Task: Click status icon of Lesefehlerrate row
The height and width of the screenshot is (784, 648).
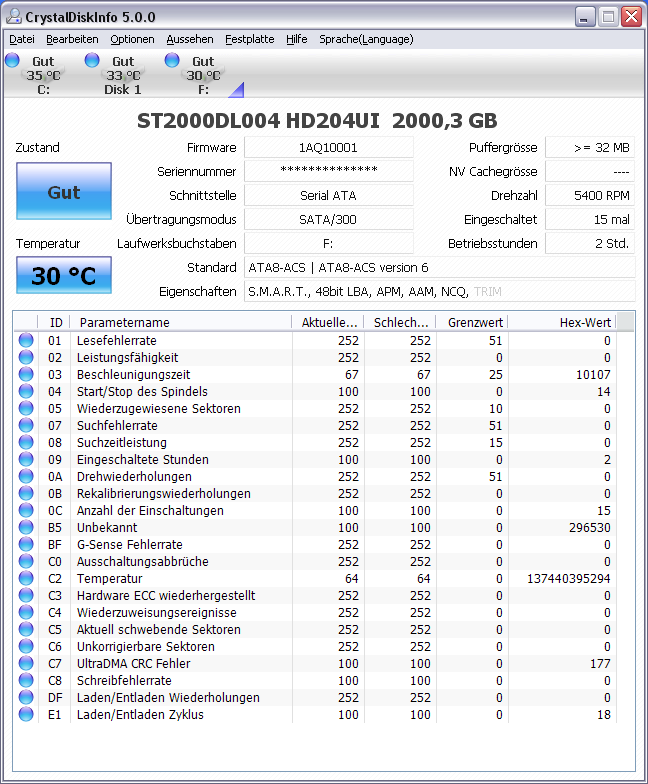Action: tap(26, 340)
